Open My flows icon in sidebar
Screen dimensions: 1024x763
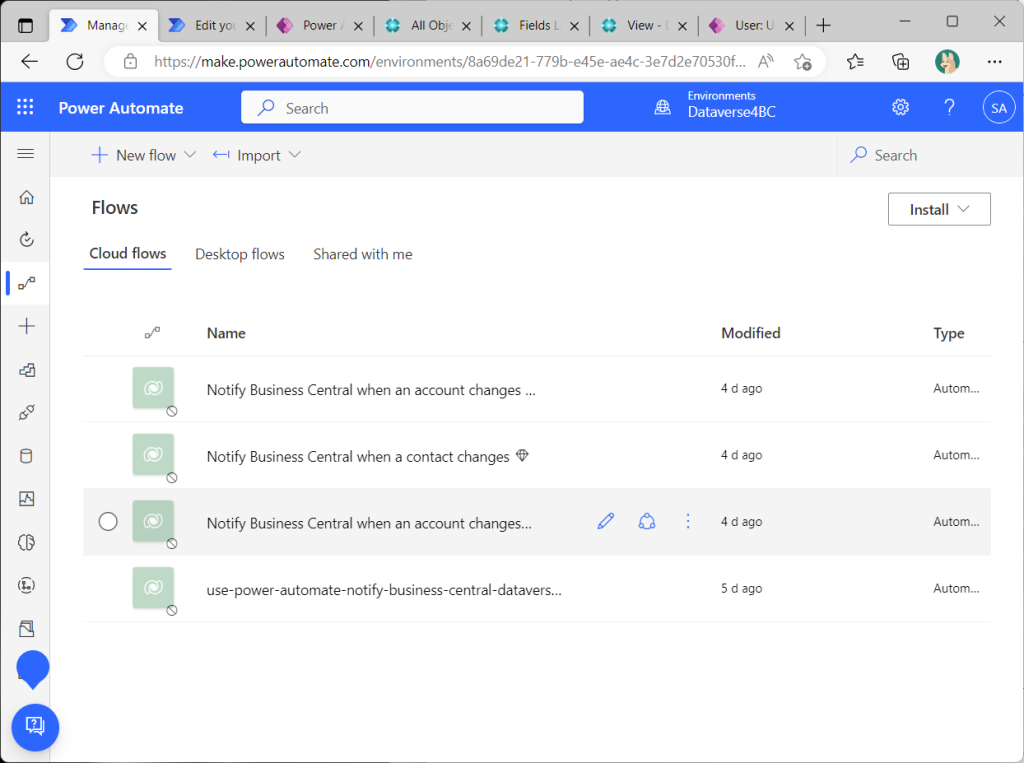(x=27, y=284)
